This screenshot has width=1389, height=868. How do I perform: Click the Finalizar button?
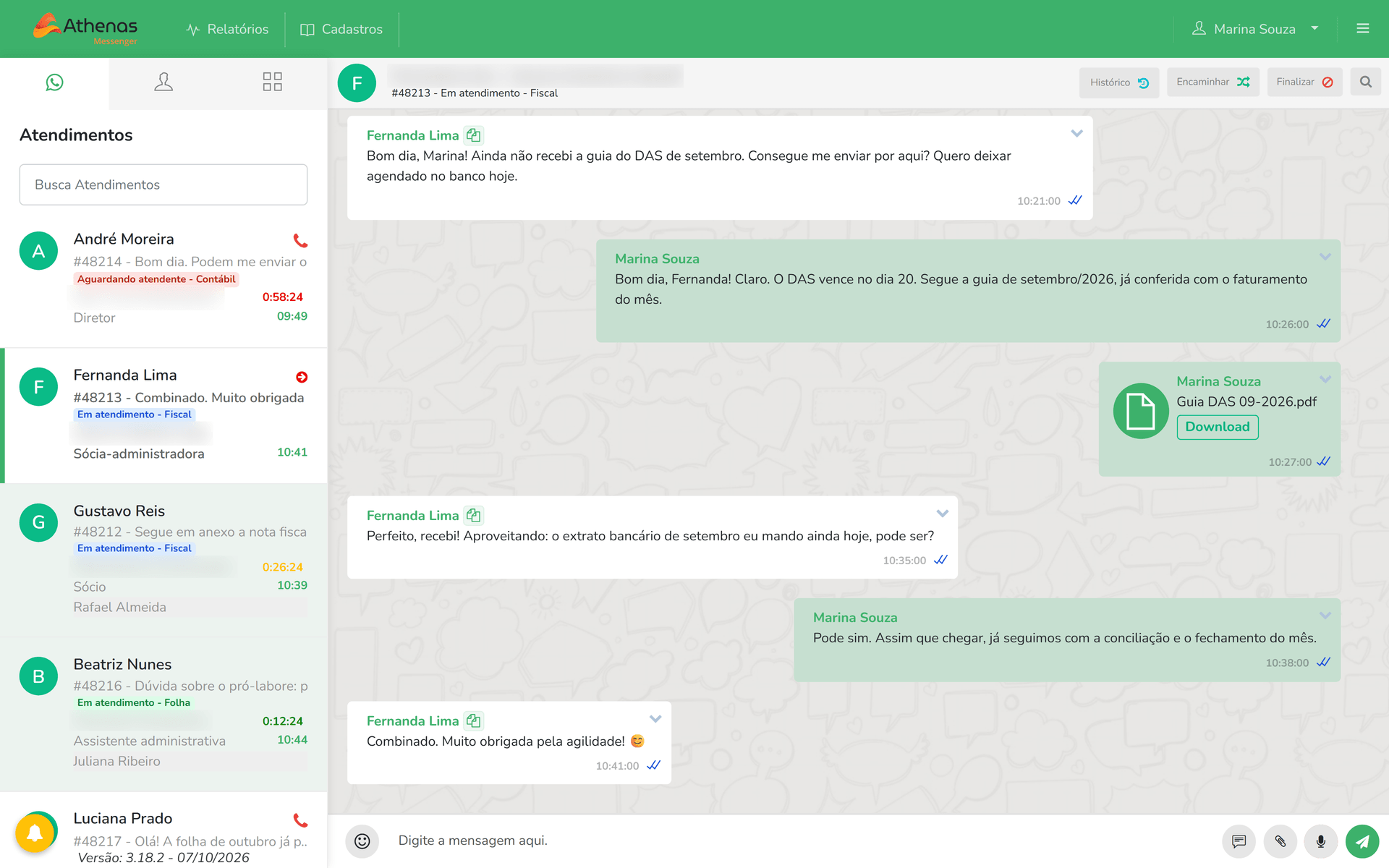1304,82
